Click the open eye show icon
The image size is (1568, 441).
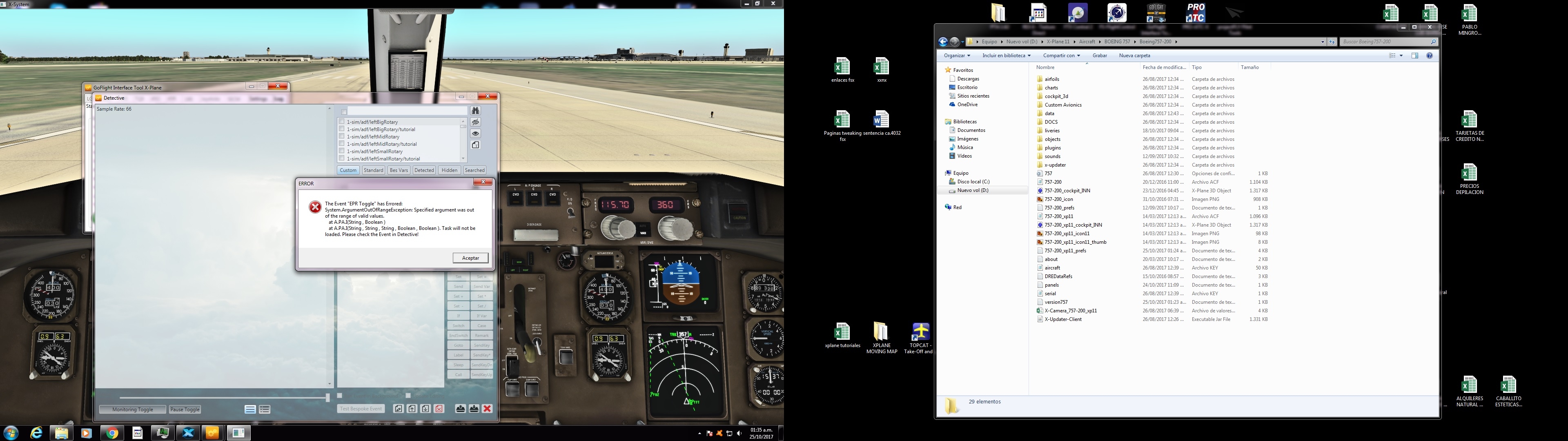(x=475, y=134)
